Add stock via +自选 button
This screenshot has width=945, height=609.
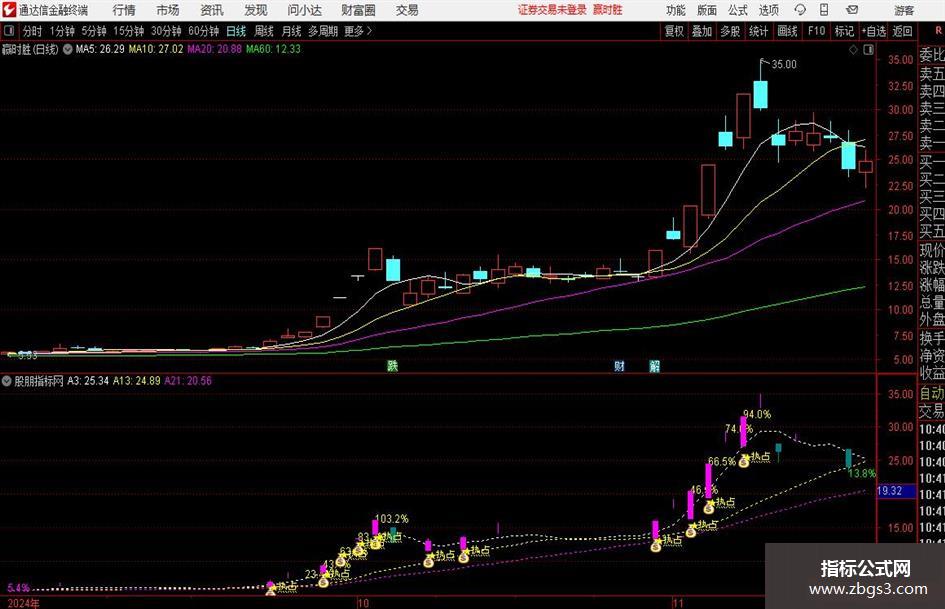873,31
